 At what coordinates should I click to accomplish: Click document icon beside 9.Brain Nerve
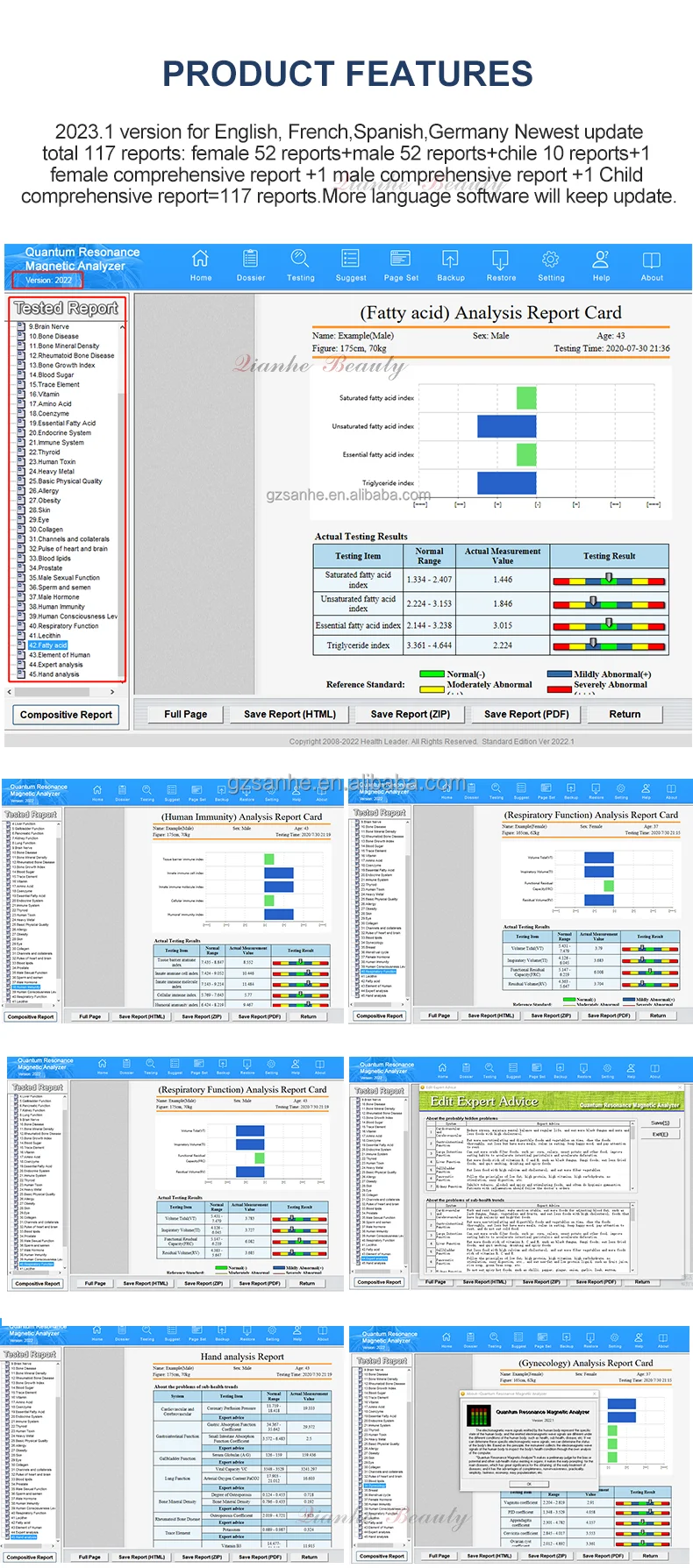[x=22, y=326]
